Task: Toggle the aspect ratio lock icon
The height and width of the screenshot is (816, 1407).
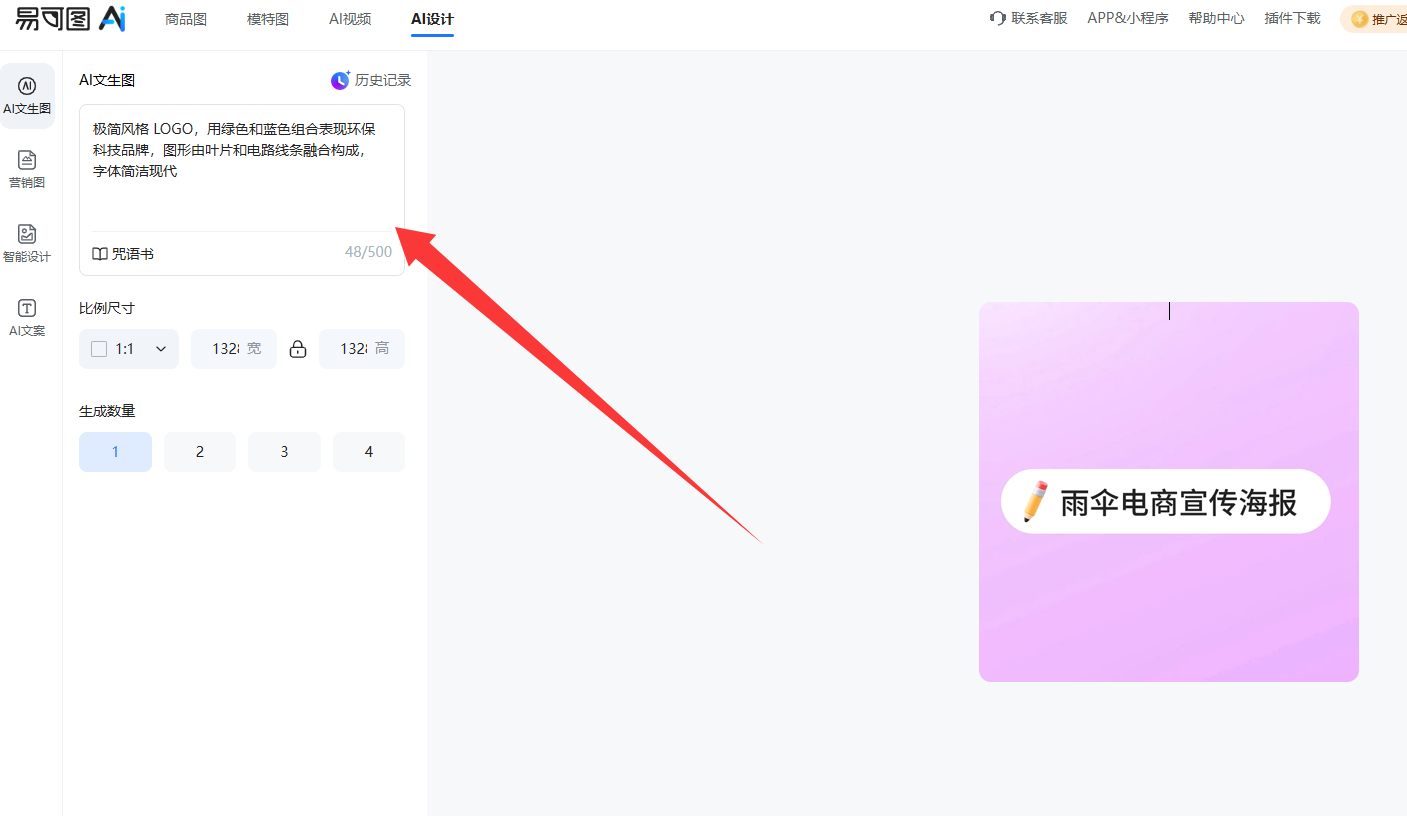Action: 298,349
